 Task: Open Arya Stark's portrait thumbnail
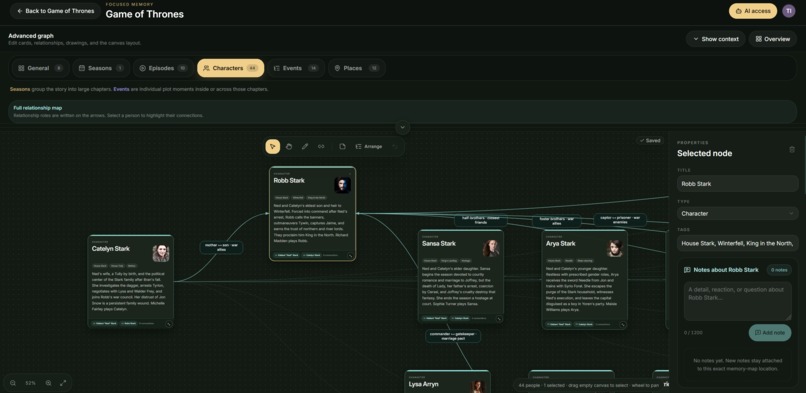(615, 248)
